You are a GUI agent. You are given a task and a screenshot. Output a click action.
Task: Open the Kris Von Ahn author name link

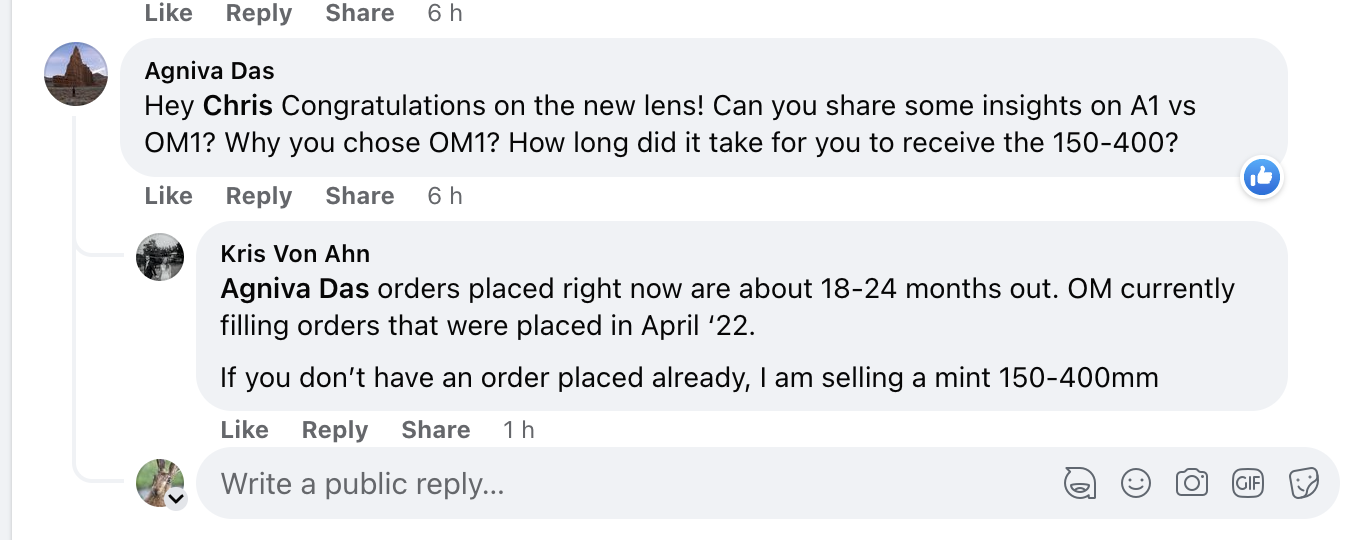tap(295, 254)
